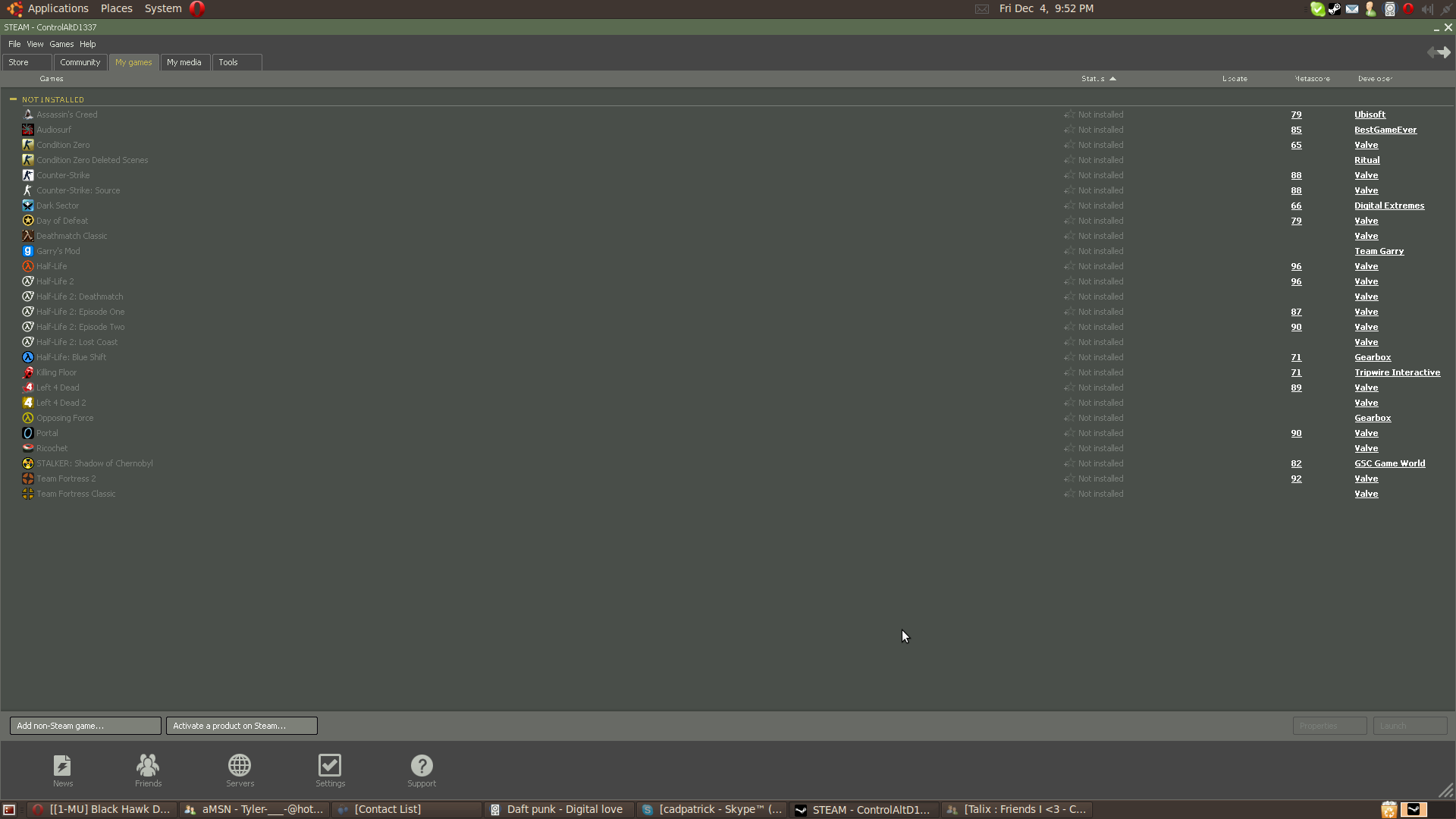The image size is (1456, 819).
Task: Click the navigation arrows icon at top right
Action: [1439, 52]
